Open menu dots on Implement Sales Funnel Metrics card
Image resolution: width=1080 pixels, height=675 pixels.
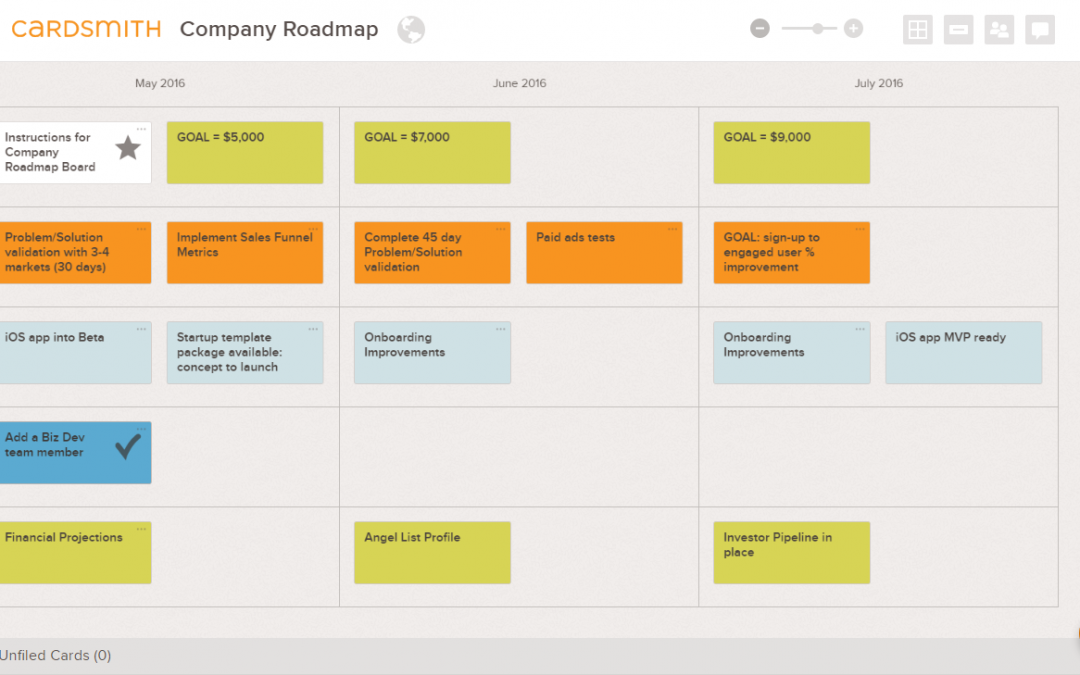coord(313,229)
